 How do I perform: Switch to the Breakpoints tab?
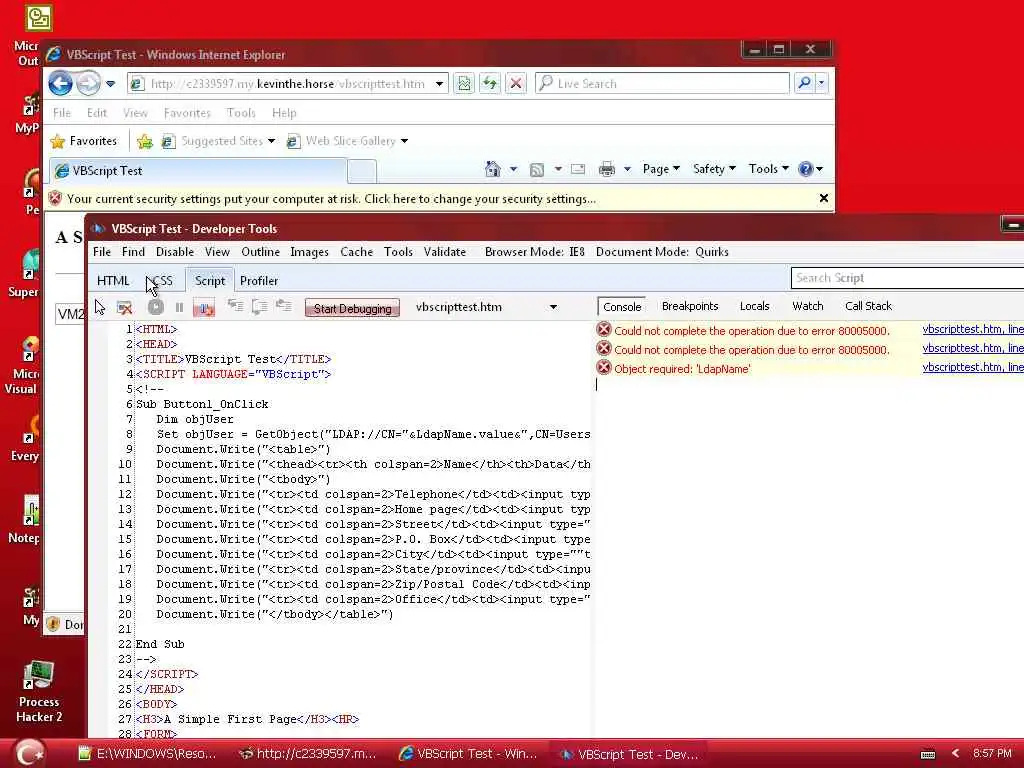pyautogui.click(x=690, y=306)
